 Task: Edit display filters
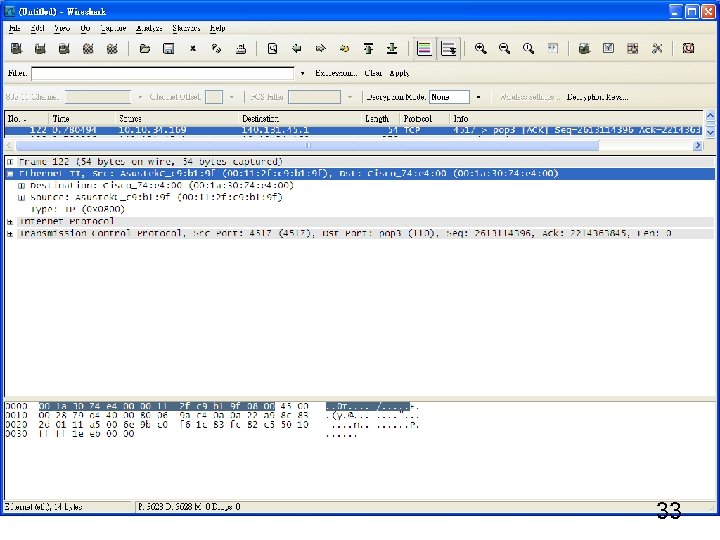(608, 48)
